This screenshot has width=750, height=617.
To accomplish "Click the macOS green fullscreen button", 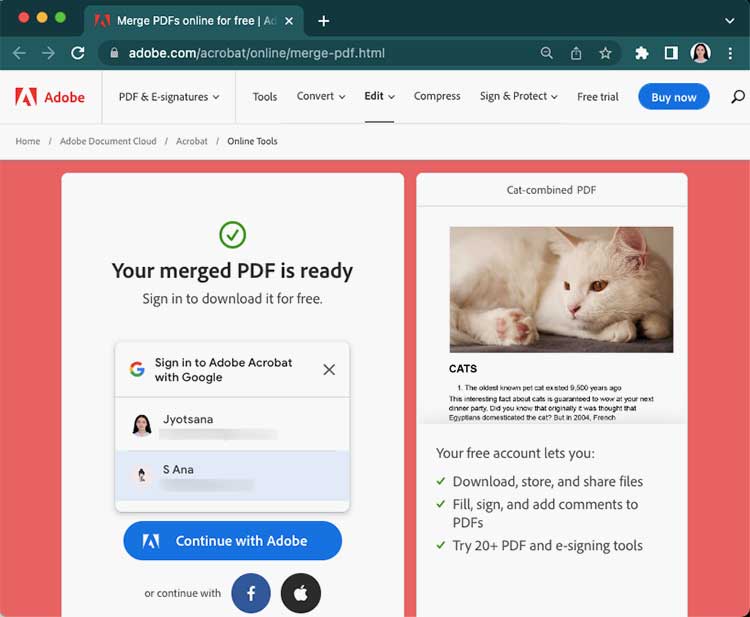I will (60, 18).
